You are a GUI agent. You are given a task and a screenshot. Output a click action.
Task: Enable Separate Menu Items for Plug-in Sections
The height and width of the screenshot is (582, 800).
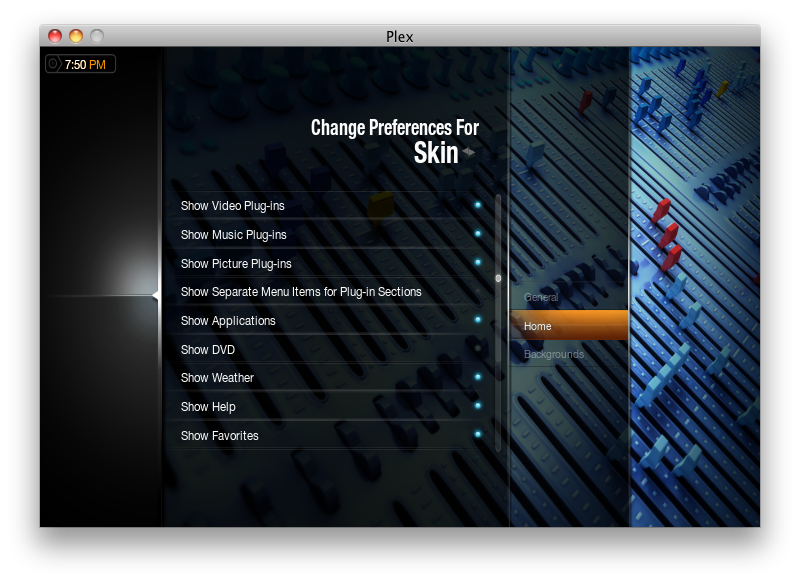click(478, 291)
